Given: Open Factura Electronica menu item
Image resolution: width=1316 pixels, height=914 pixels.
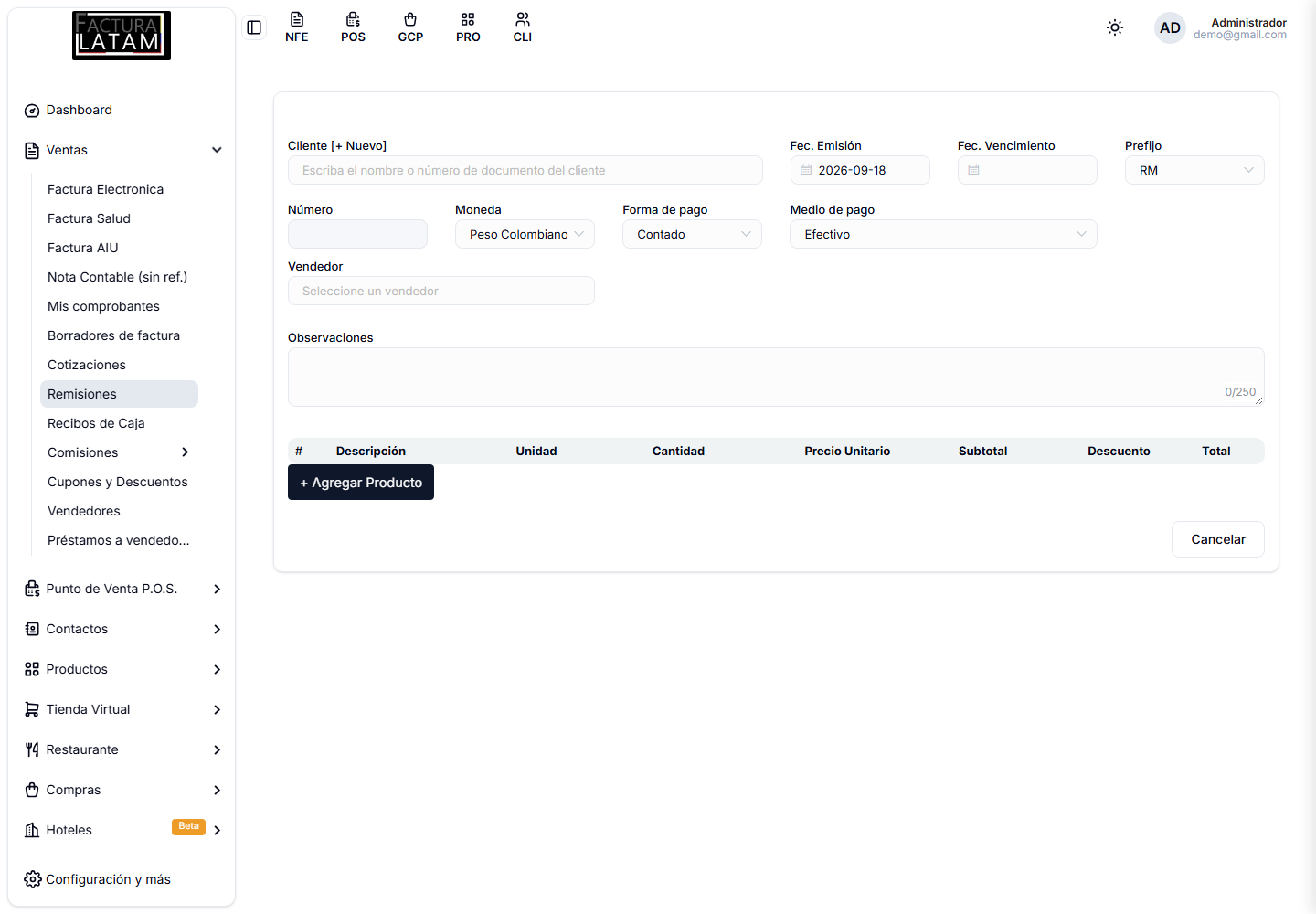Looking at the screenshot, I should [106, 189].
